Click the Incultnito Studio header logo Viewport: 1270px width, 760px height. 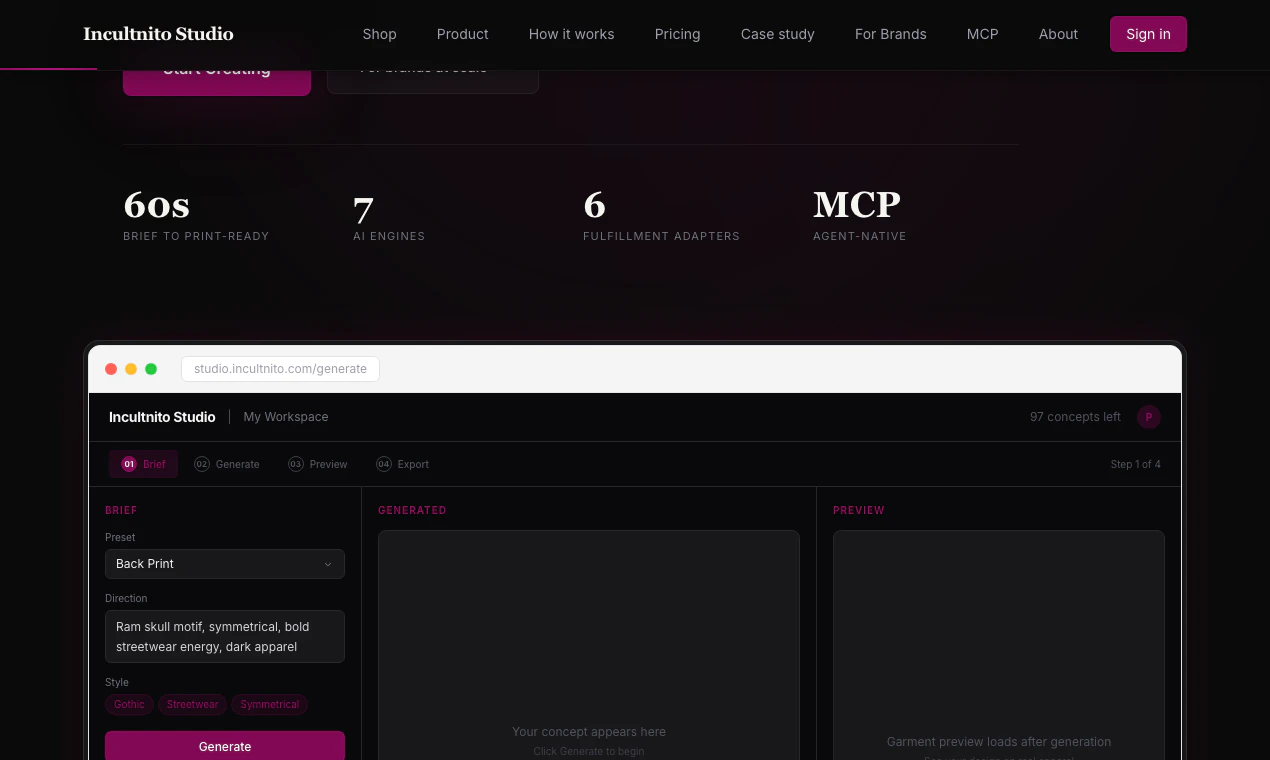point(158,34)
